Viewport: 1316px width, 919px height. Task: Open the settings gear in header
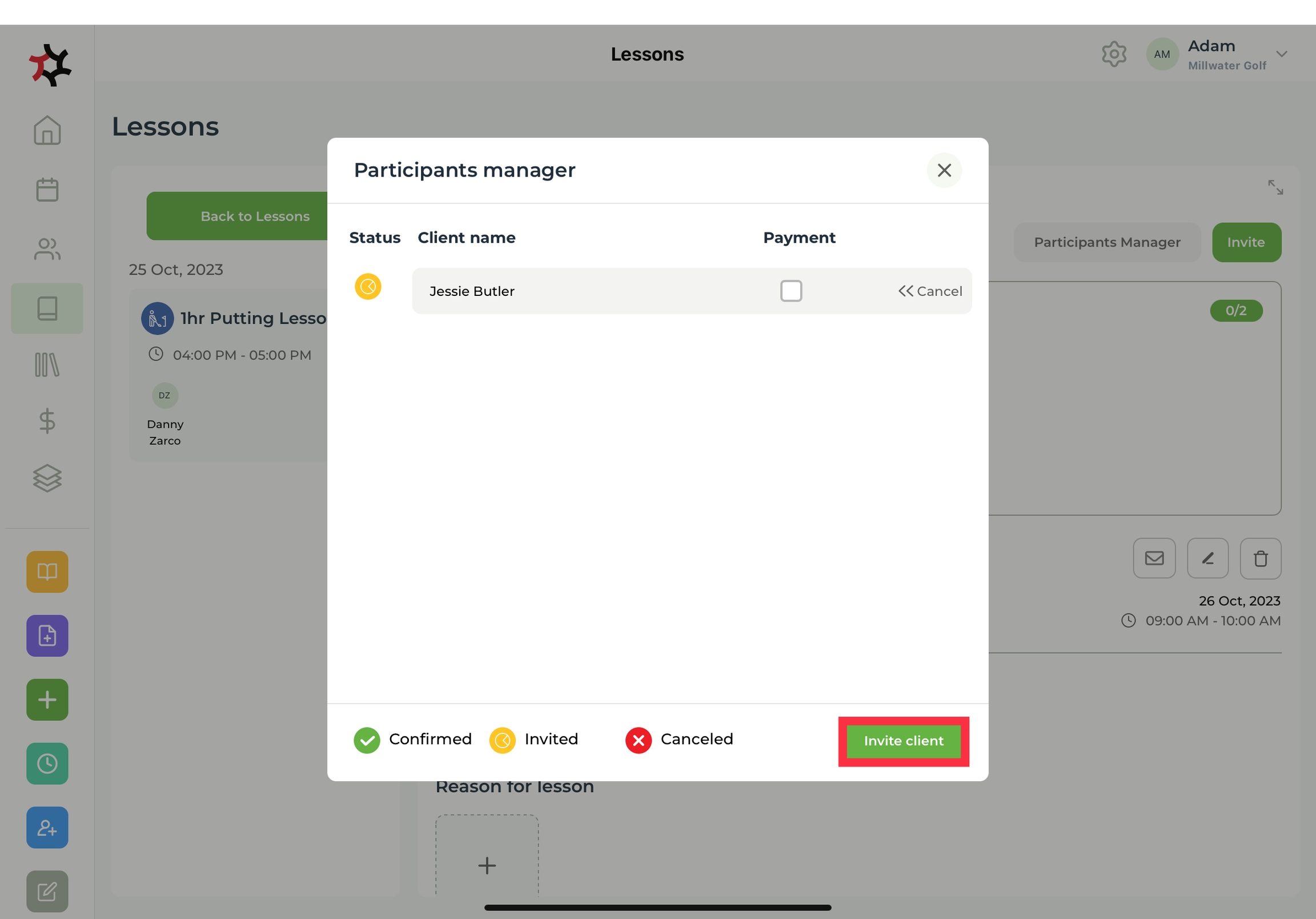1114,54
